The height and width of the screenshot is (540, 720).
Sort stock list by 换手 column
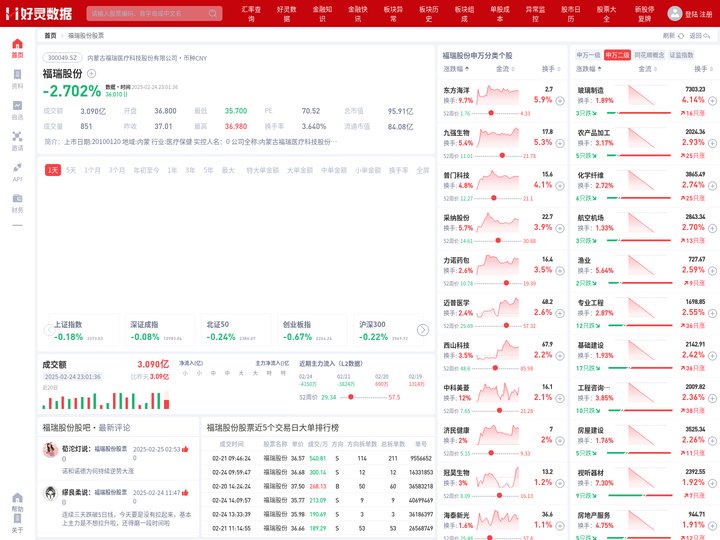(551, 69)
